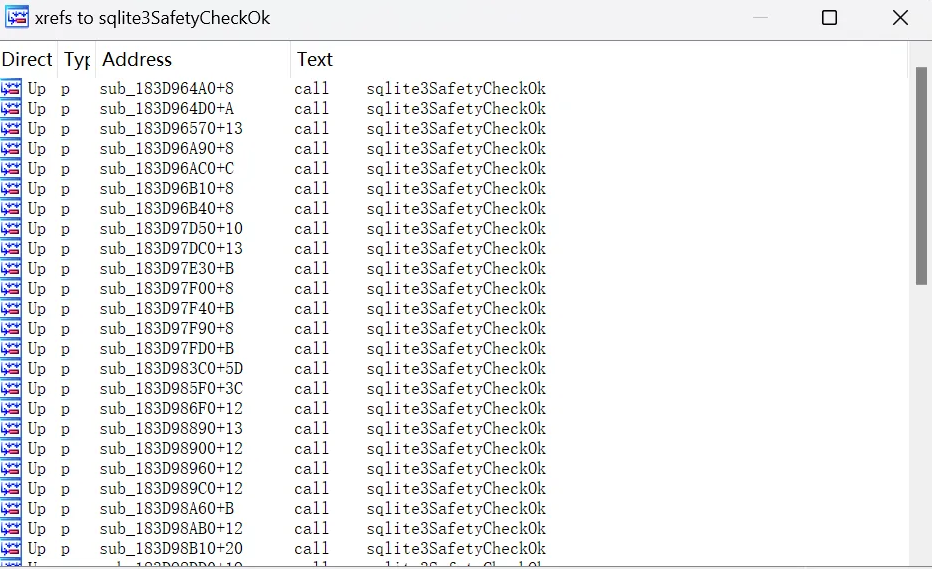
Task: Select address sub_183D96570+13
Action: pos(171,128)
